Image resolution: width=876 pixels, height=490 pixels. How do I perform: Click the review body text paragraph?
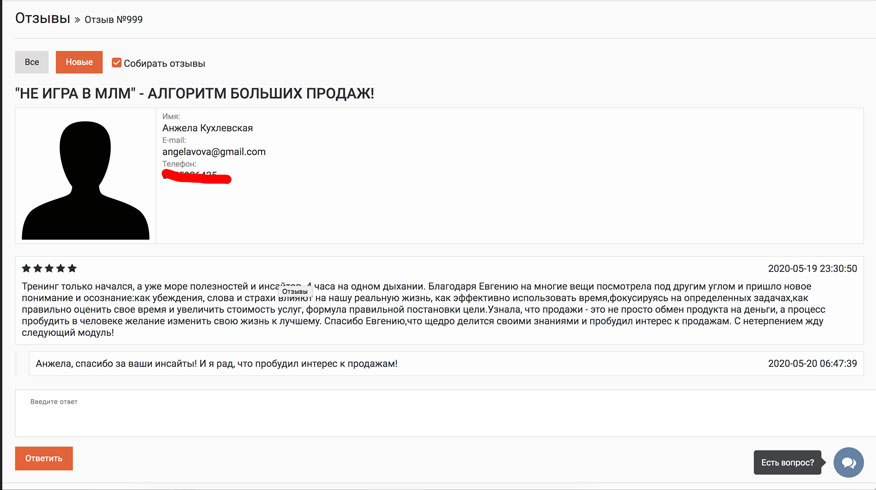[x=423, y=310]
